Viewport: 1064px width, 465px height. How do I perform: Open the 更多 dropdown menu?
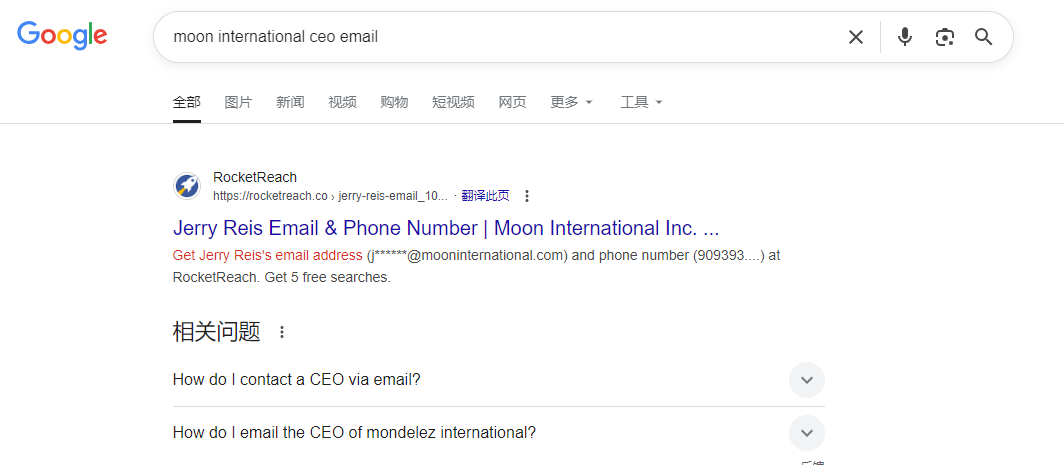click(571, 103)
